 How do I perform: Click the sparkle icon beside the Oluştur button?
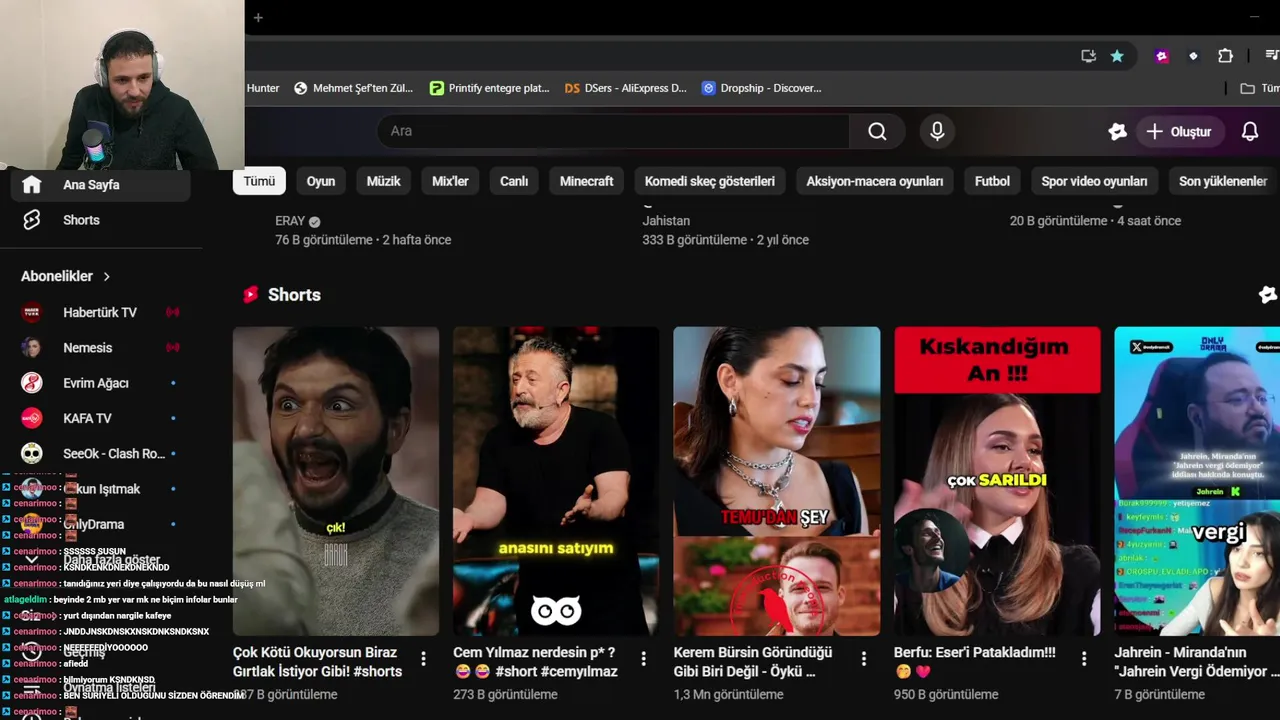click(x=1117, y=131)
